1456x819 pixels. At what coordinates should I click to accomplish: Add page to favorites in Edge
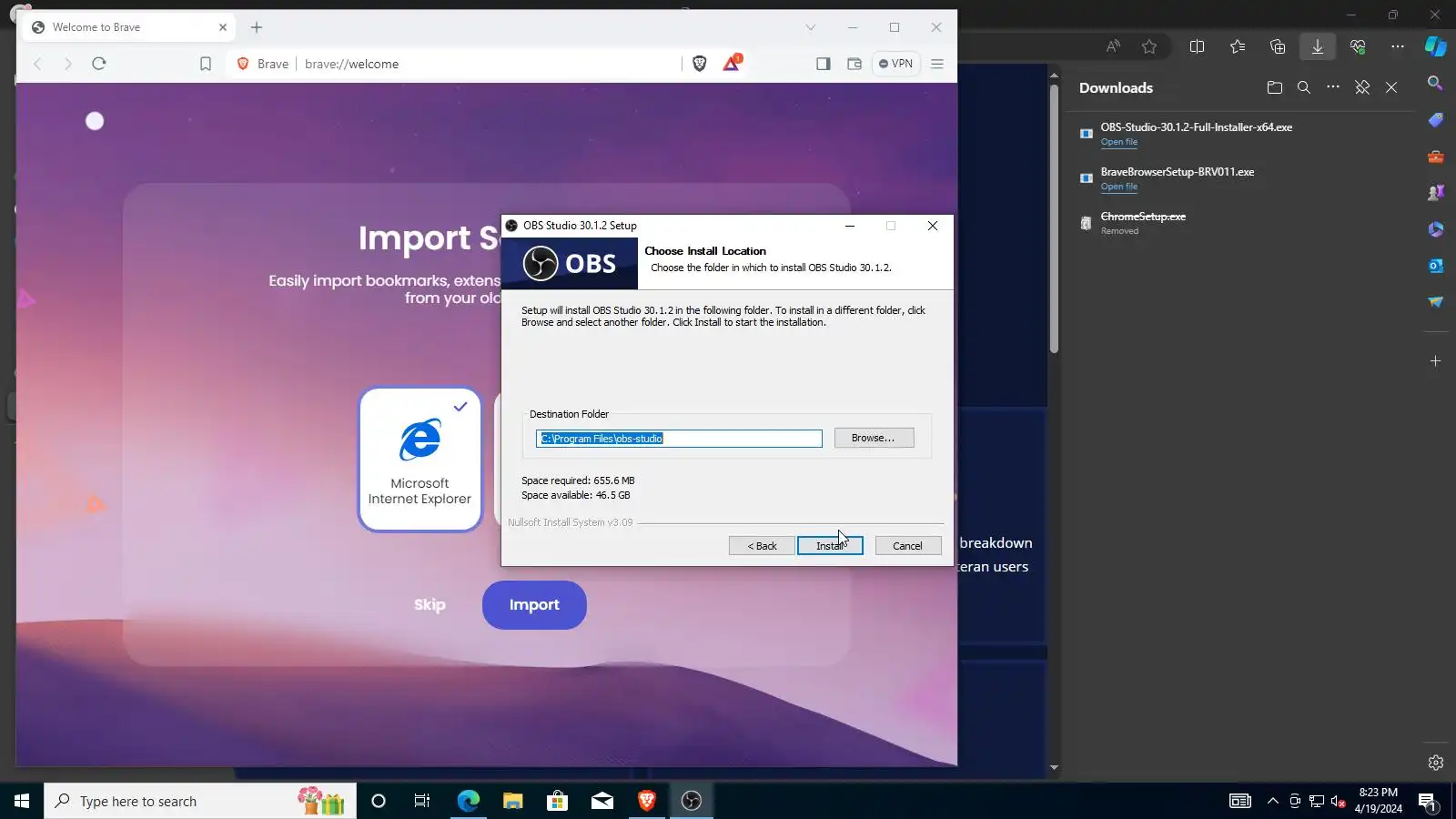(1150, 46)
